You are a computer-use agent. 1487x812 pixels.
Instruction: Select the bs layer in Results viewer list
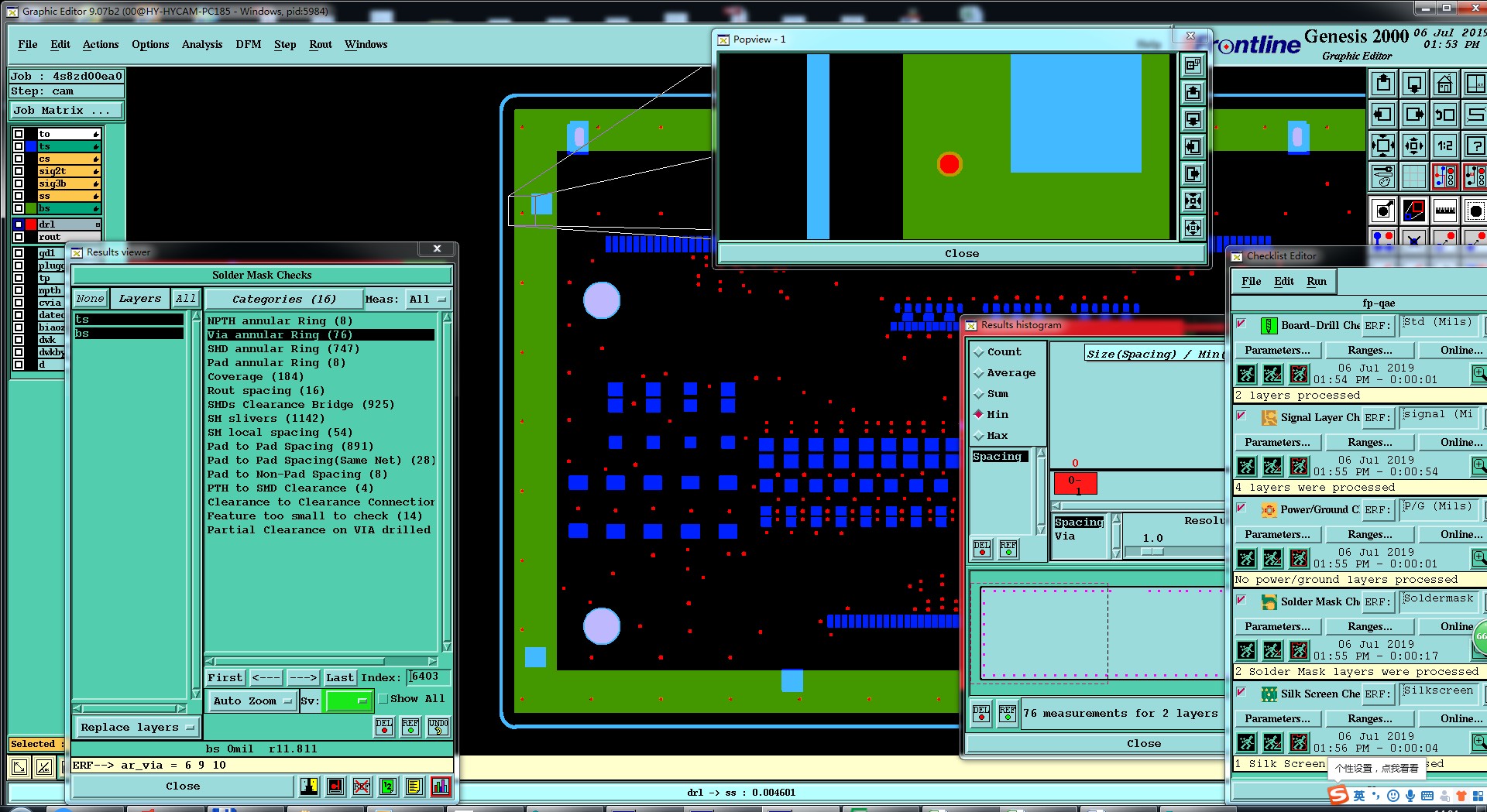point(129,334)
